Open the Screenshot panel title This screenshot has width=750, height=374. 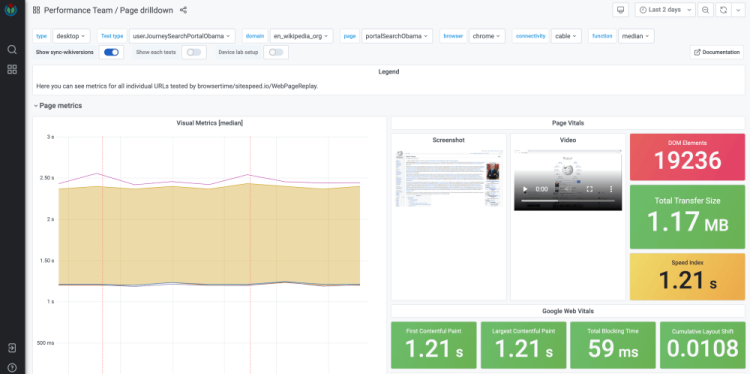(x=448, y=140)
